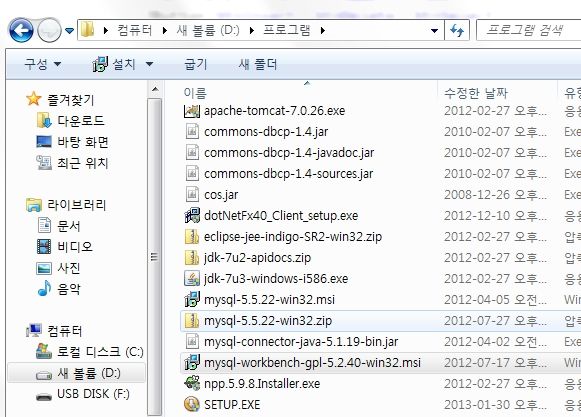
Task: Click the eclipse-jee-indigo-SR2-win32.zip archive icon
Action: (x=192, y=236)
